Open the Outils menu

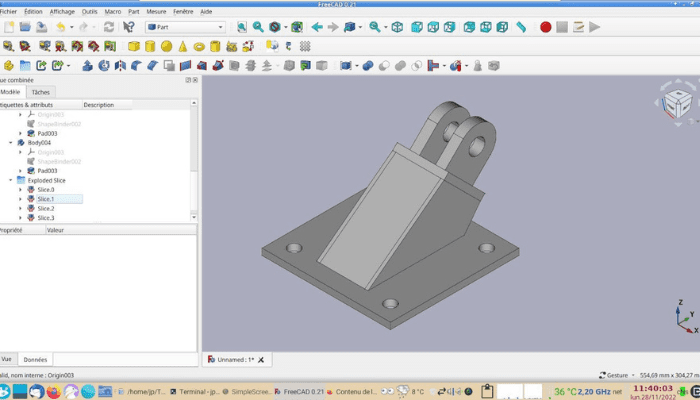point(90,10)
